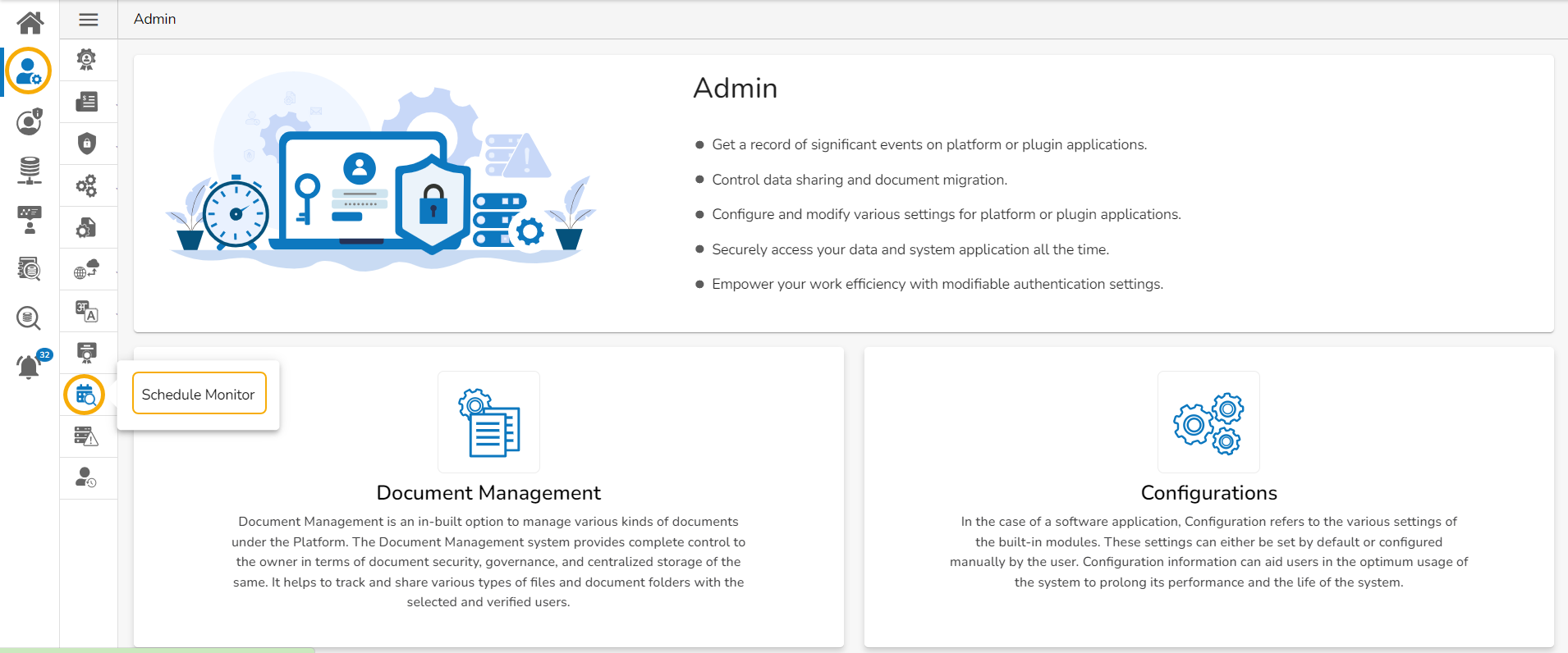This screenshot has width=1568, height=653.
Task: Click the Document Management description paragraph
Action: pos(488,562)
